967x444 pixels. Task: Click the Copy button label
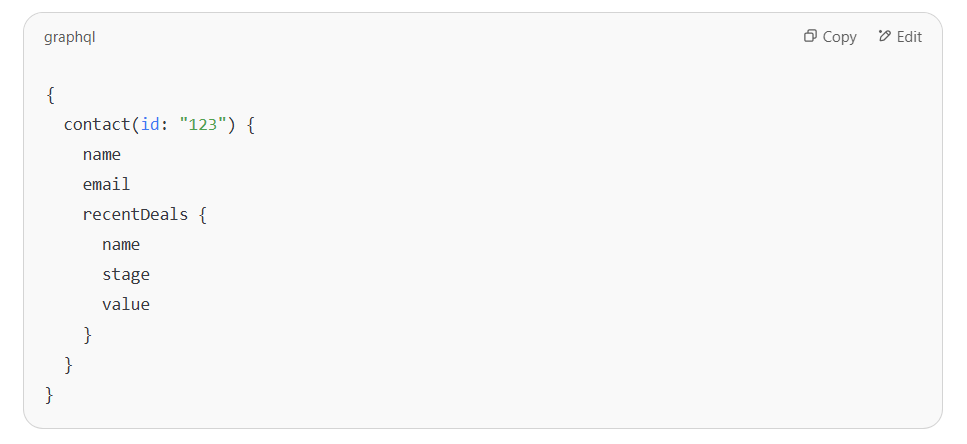point(839,37)
